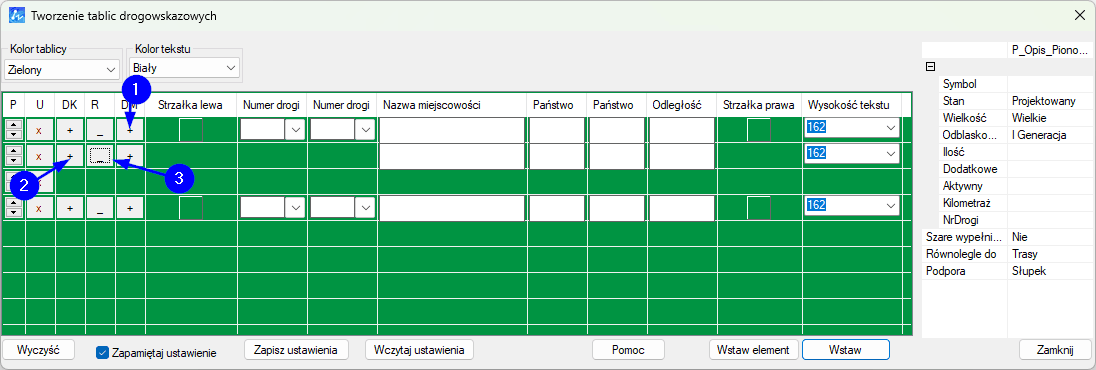This screenshot has height=370, width=1096.
Task: Click Nazwa miejscowości field in first row
Action: click(x=452, y=130)
